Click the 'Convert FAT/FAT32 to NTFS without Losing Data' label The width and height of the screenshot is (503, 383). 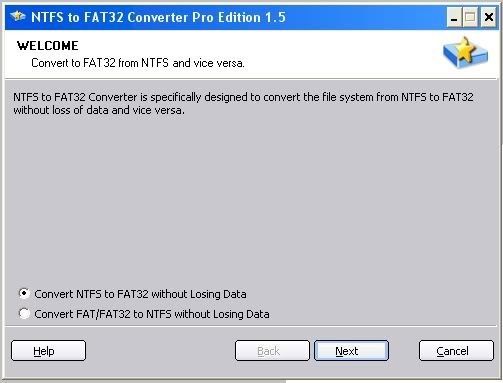pos(152,314)
